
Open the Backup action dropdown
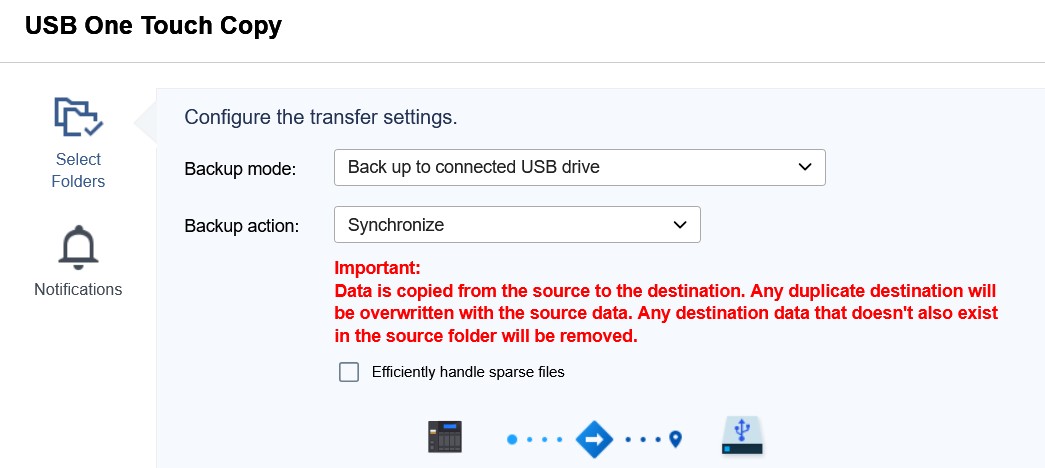(x=516, y=225)
